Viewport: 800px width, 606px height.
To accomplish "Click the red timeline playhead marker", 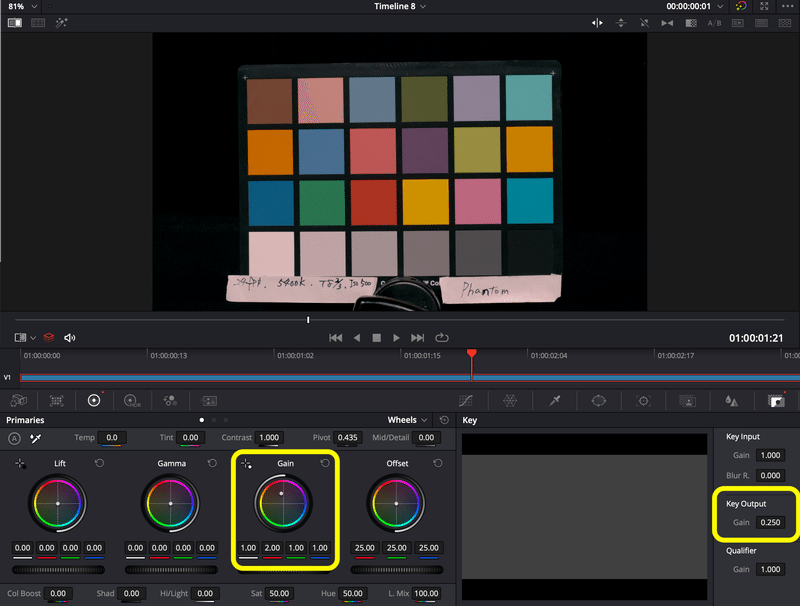I will pos(472,353).
